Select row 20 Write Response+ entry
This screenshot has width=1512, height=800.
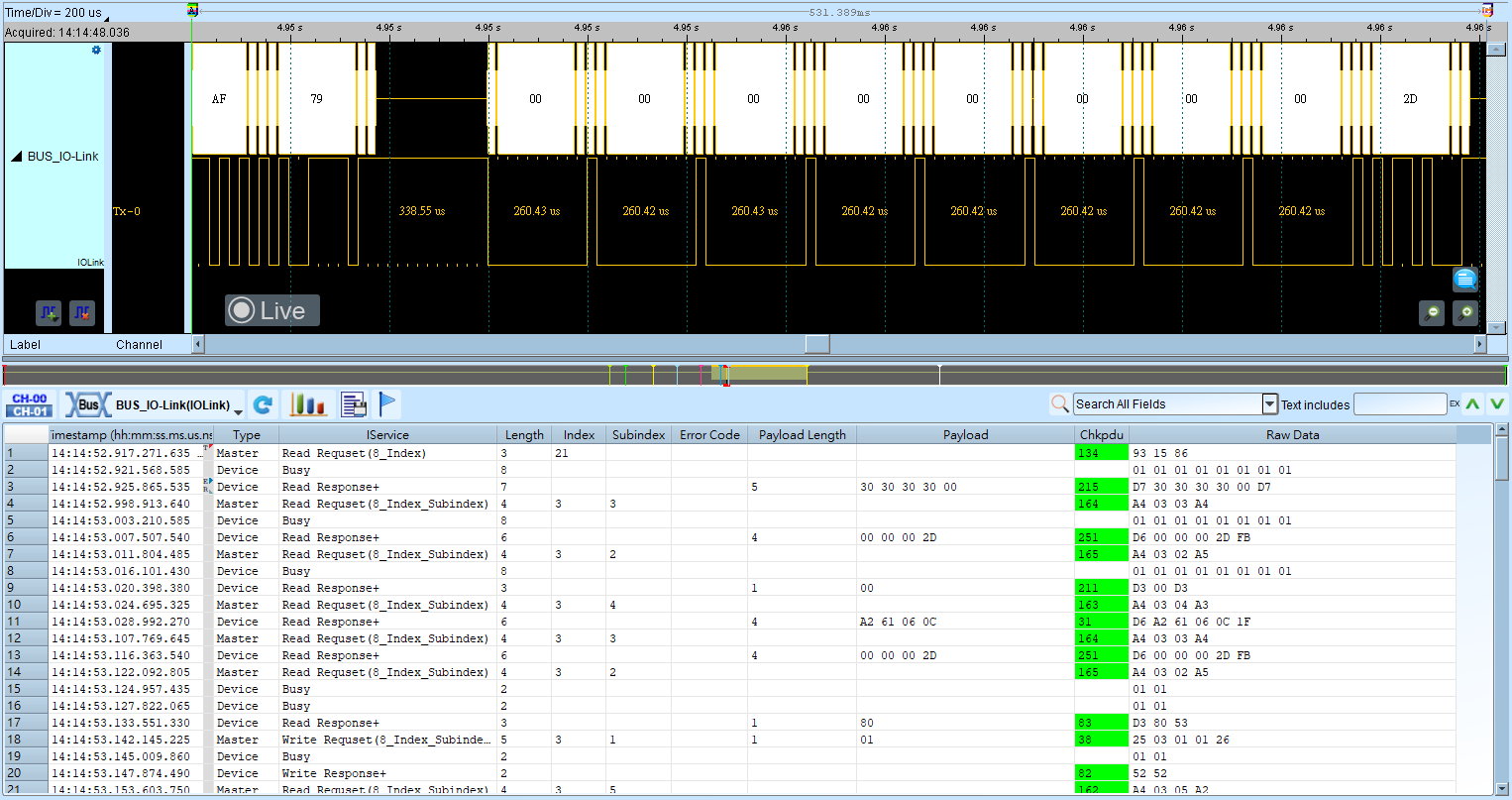point(729,773)
